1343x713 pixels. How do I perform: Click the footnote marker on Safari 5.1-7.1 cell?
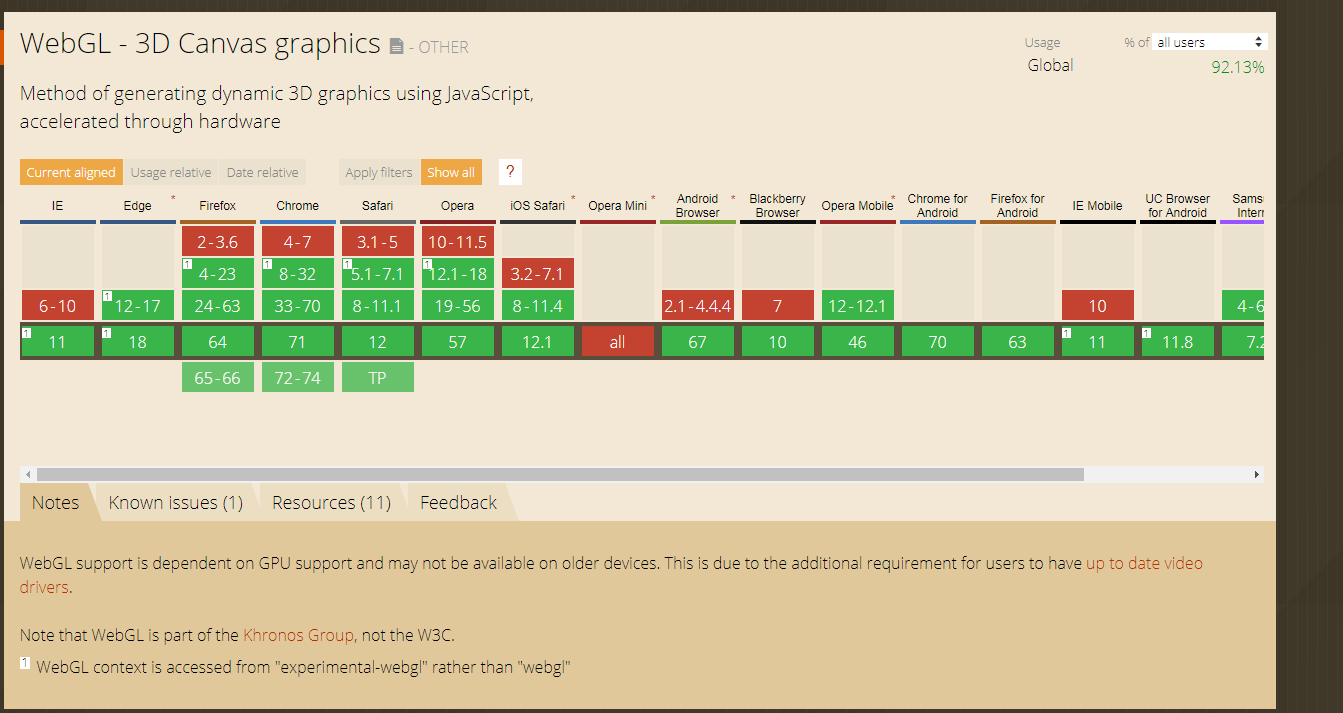pos(346,263)
